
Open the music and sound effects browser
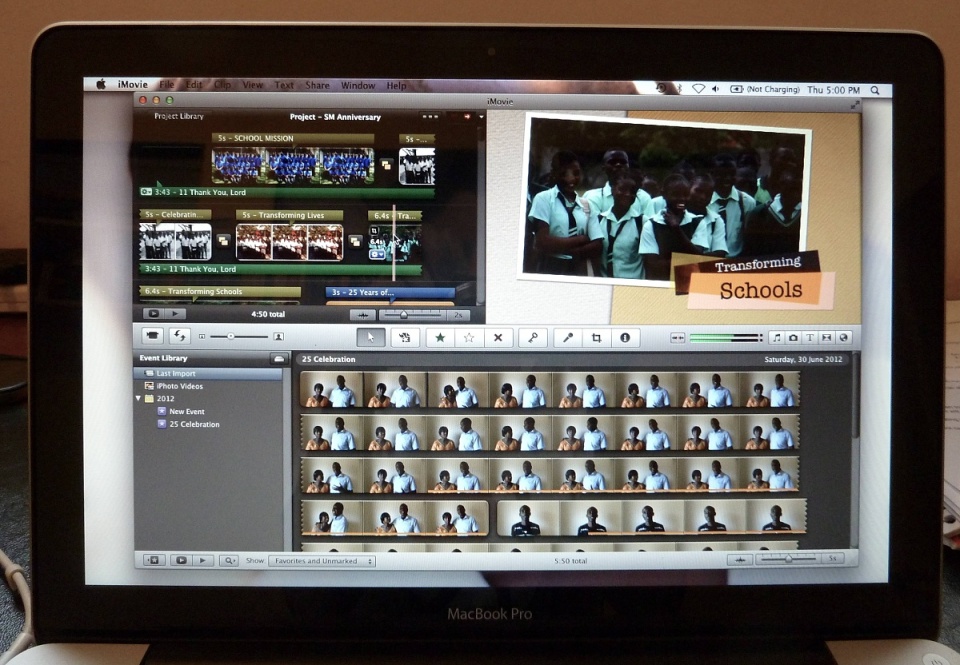pyautogui.click(x=776, y=338)
